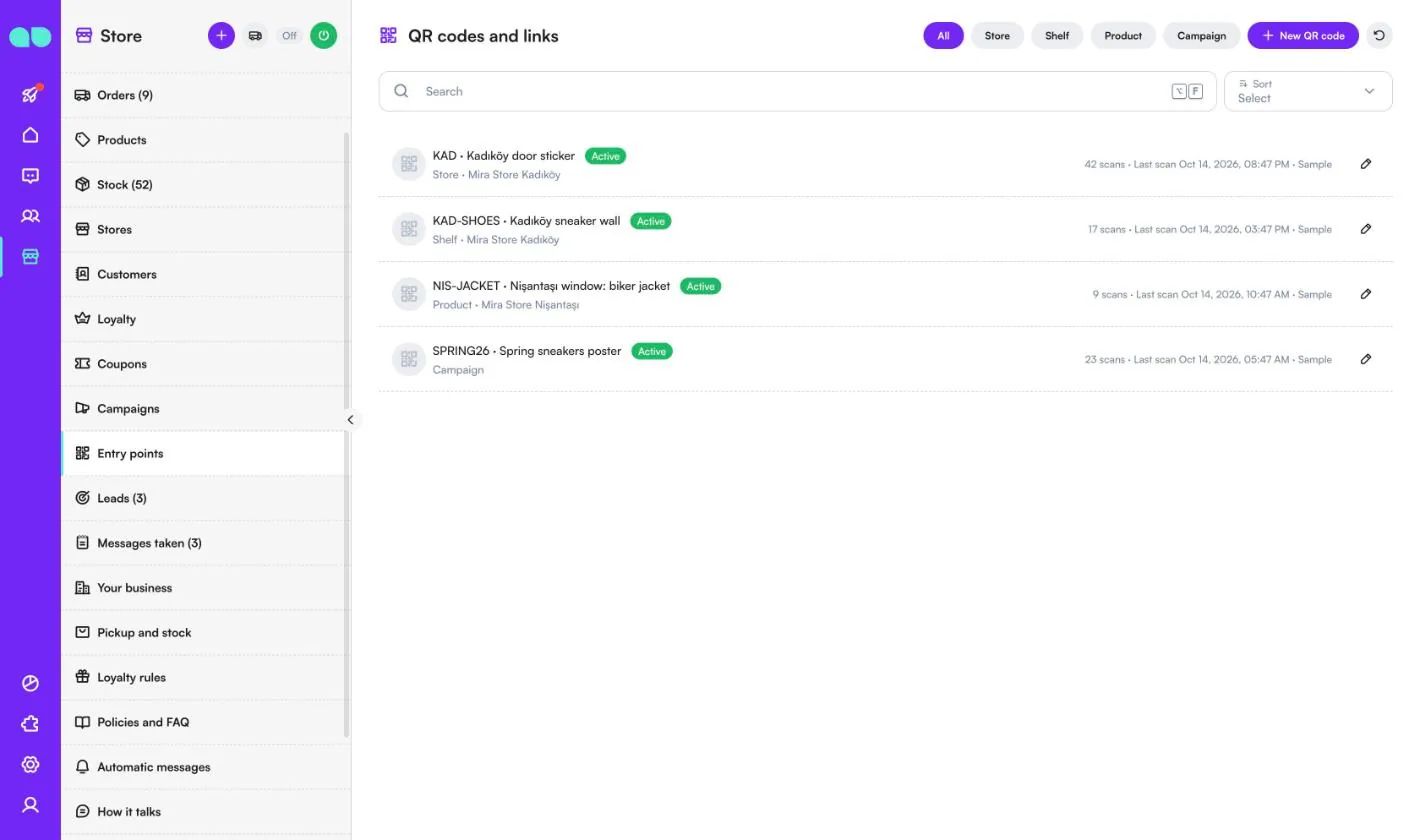
Task: Open the KAD Kadıköy door sticker row
Action: (885, 164)
